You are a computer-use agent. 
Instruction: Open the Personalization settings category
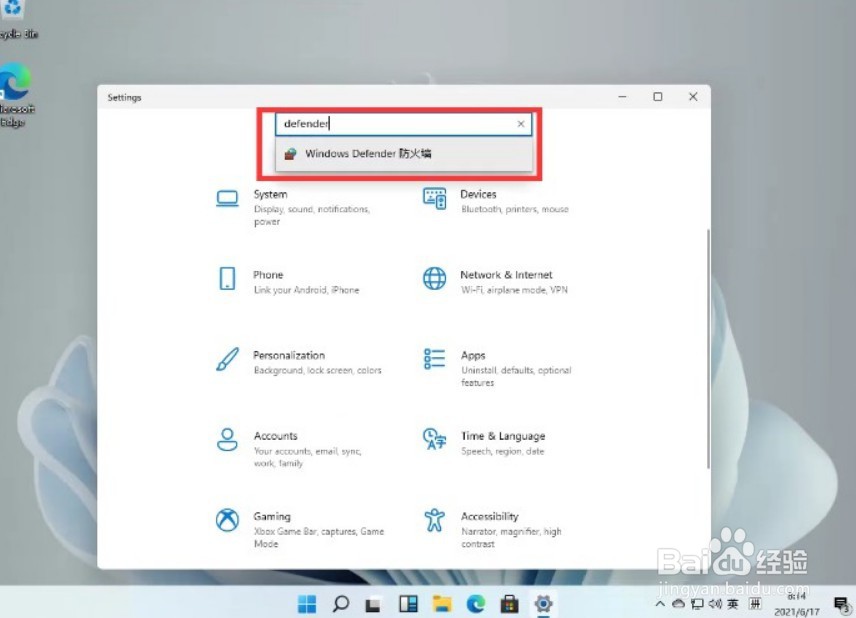[298, 362]
